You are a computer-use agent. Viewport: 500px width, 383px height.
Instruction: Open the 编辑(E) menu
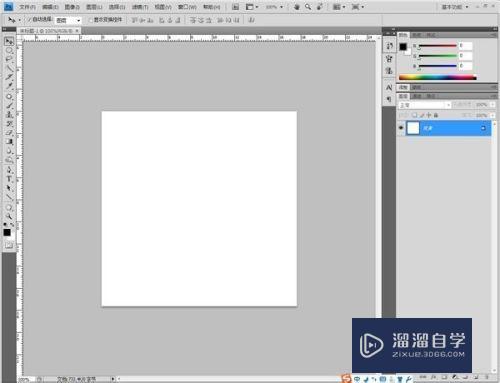[50, 7]
